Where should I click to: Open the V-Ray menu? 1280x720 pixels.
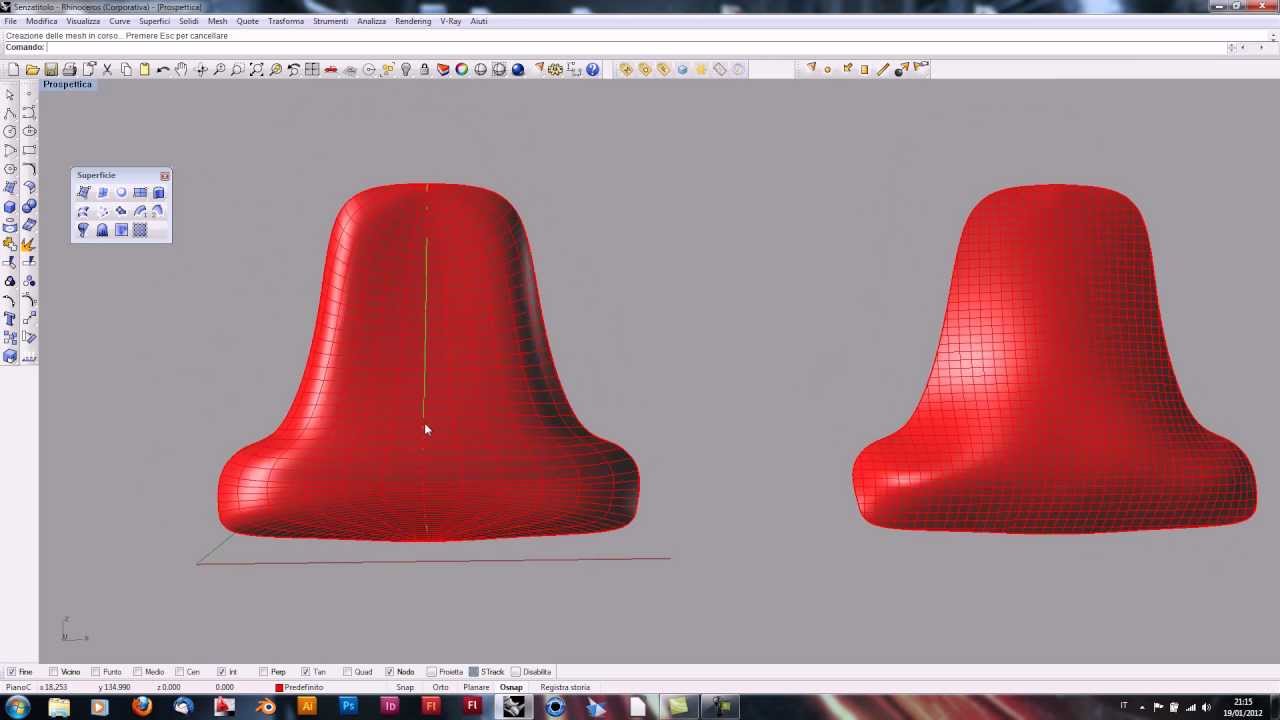pos(450,21)
